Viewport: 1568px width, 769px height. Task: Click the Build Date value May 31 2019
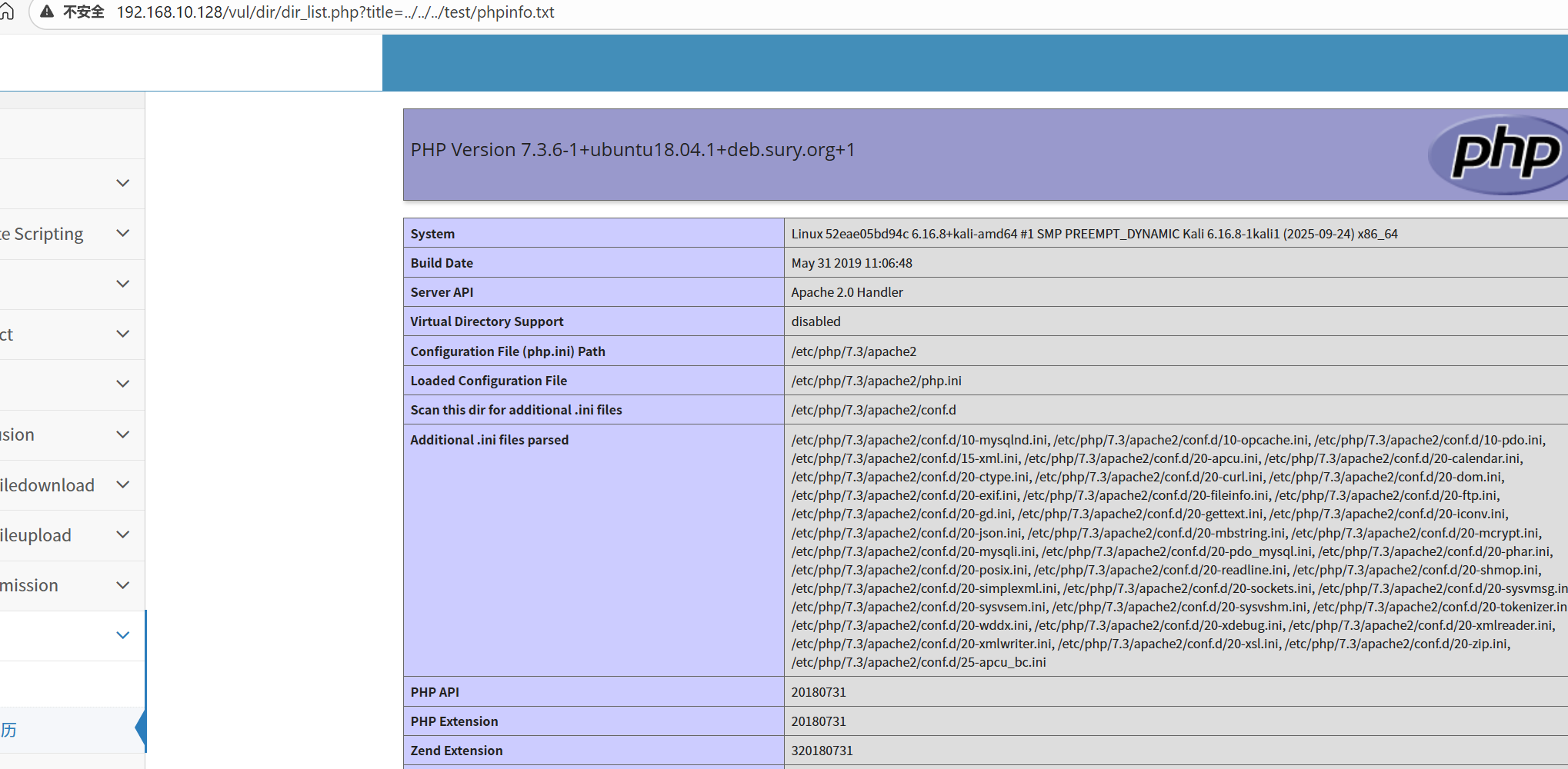point(851,263)
